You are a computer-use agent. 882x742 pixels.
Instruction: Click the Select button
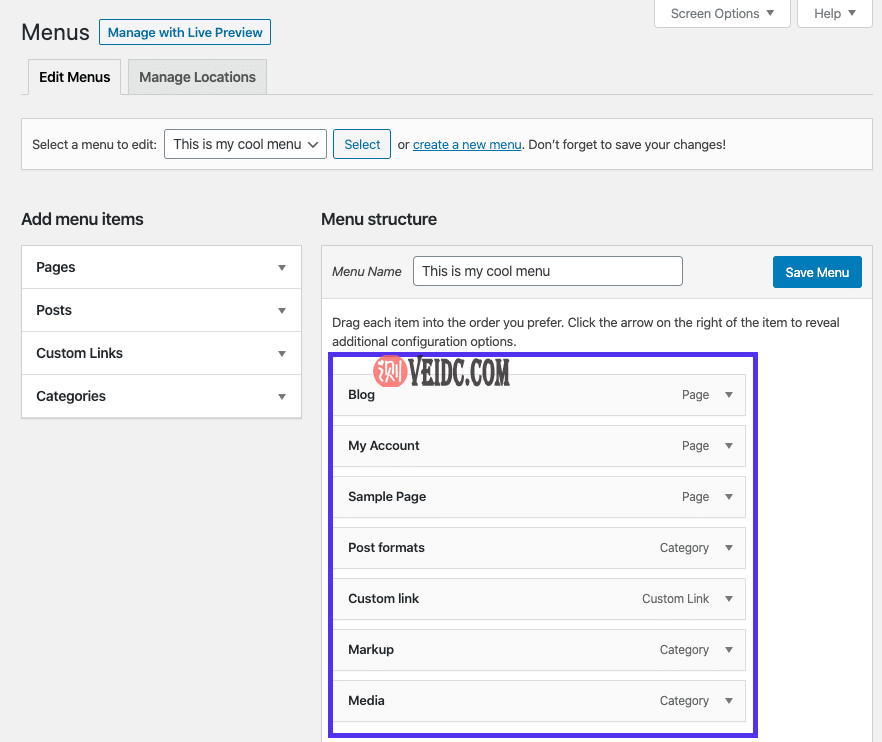tap(362, 144)
